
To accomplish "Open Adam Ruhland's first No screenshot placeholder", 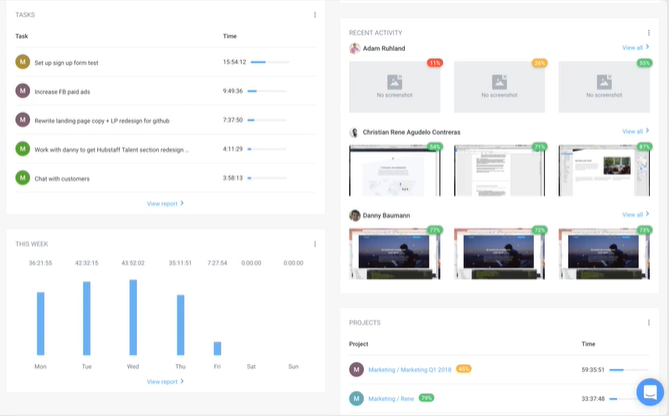I will pyautogui.click(x=395, y=87).
